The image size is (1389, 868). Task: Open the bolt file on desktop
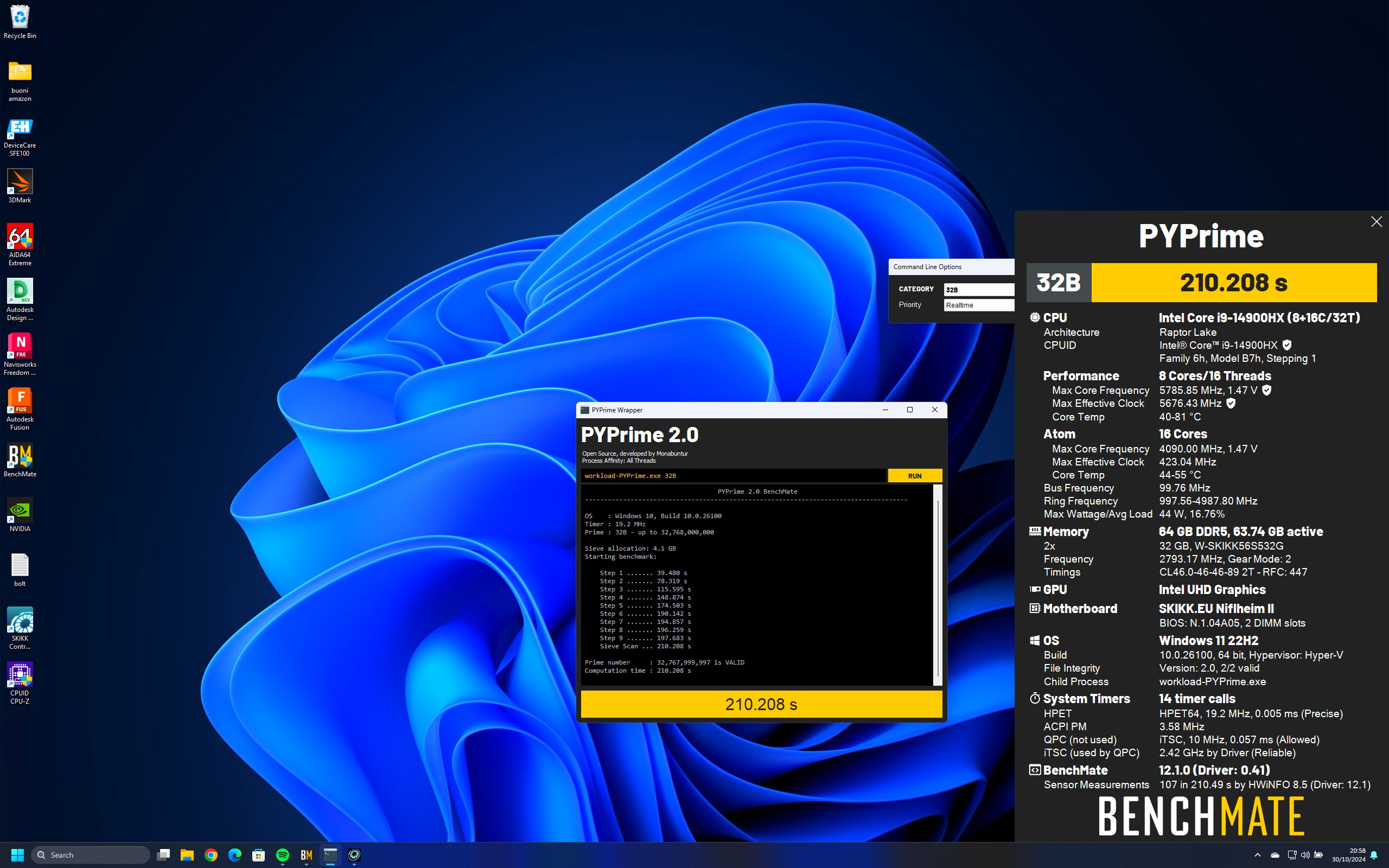coord(20,570)
